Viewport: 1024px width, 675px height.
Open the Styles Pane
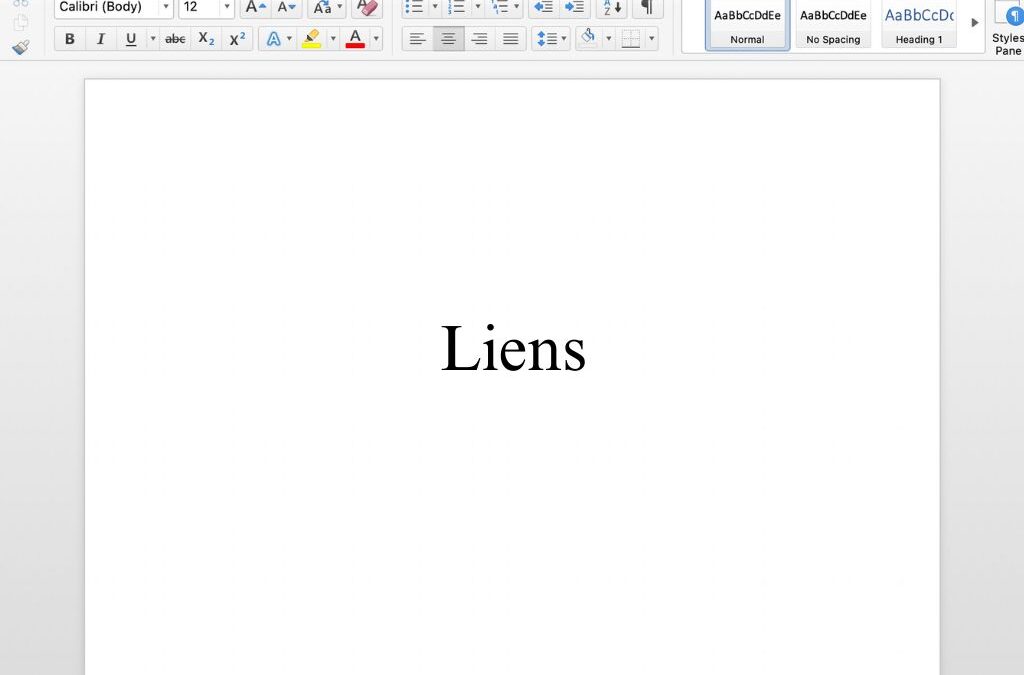1008,27
